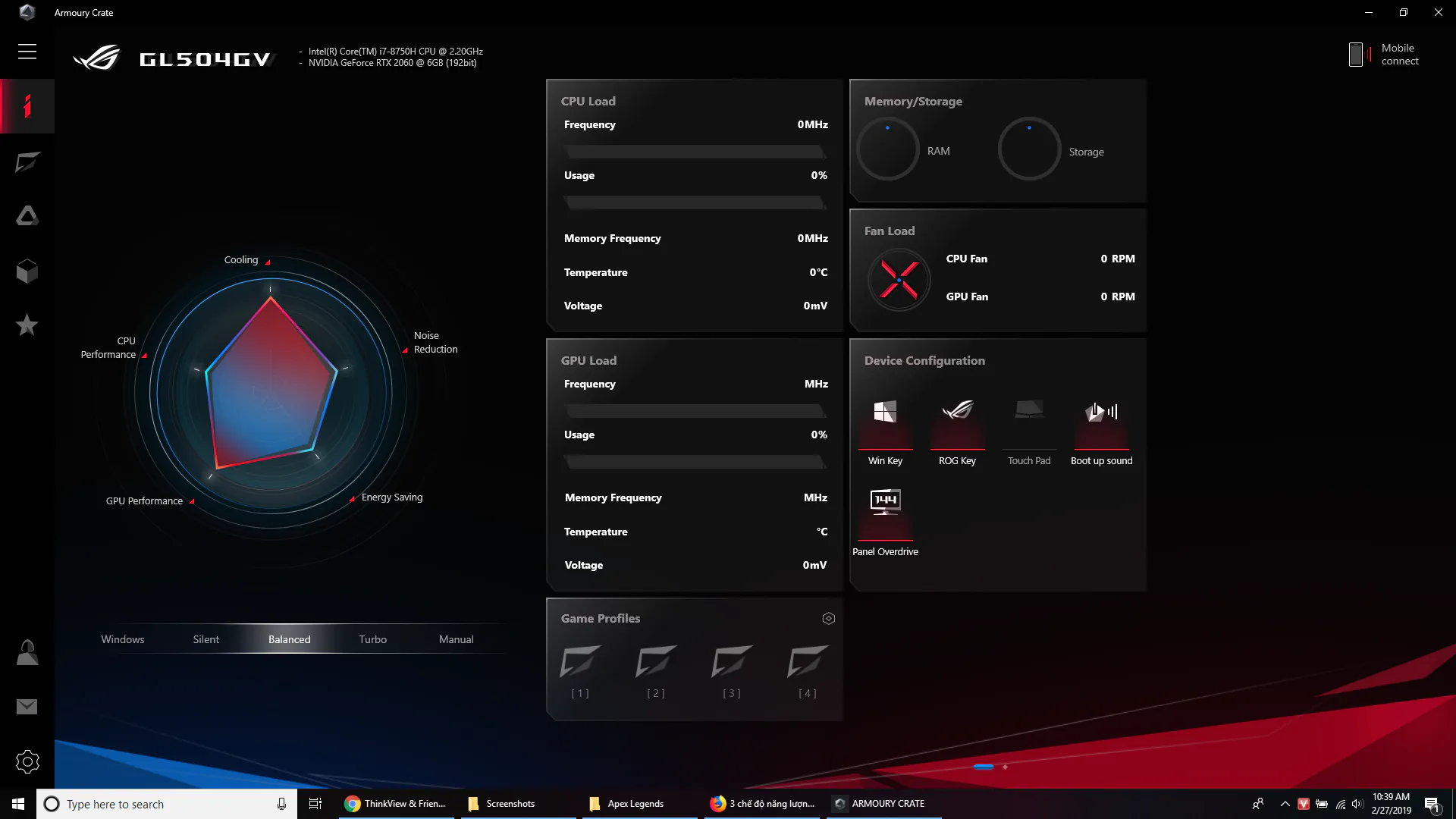The image size is (1456, 819).
Task: Toggle the ROG Key setting
Action: [x=957, y=432]
